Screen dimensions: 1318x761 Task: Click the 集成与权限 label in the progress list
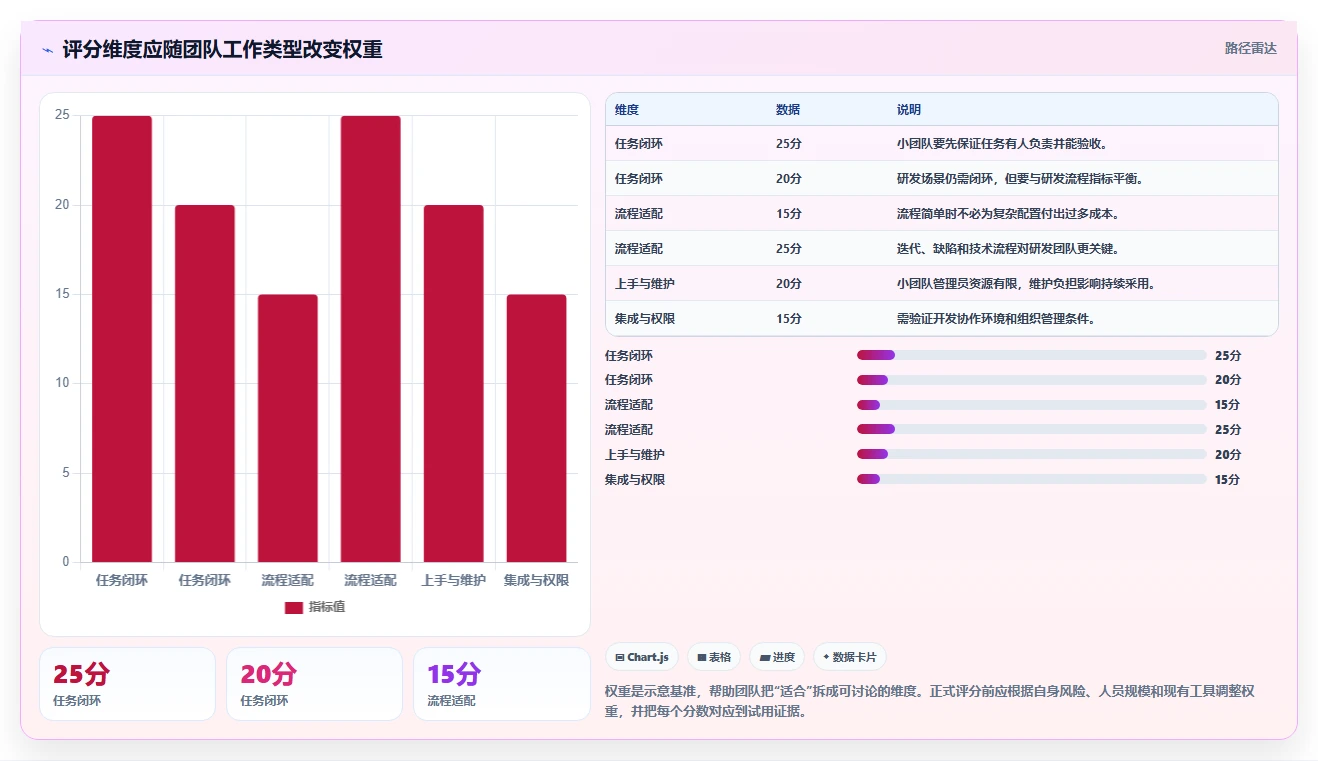[x=635, y=479]
